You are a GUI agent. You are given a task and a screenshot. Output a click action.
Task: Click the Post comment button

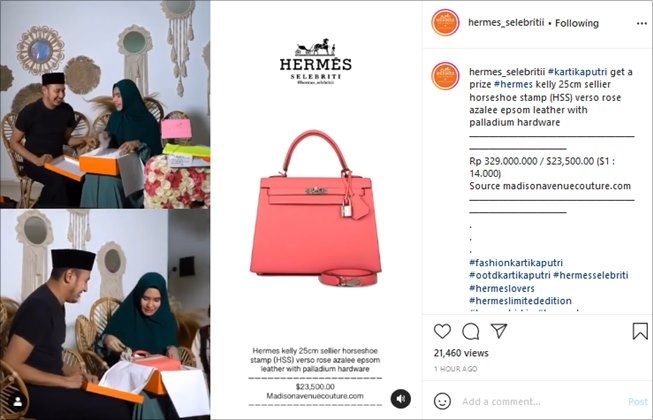pyautogui.click(x=638, y=402)
